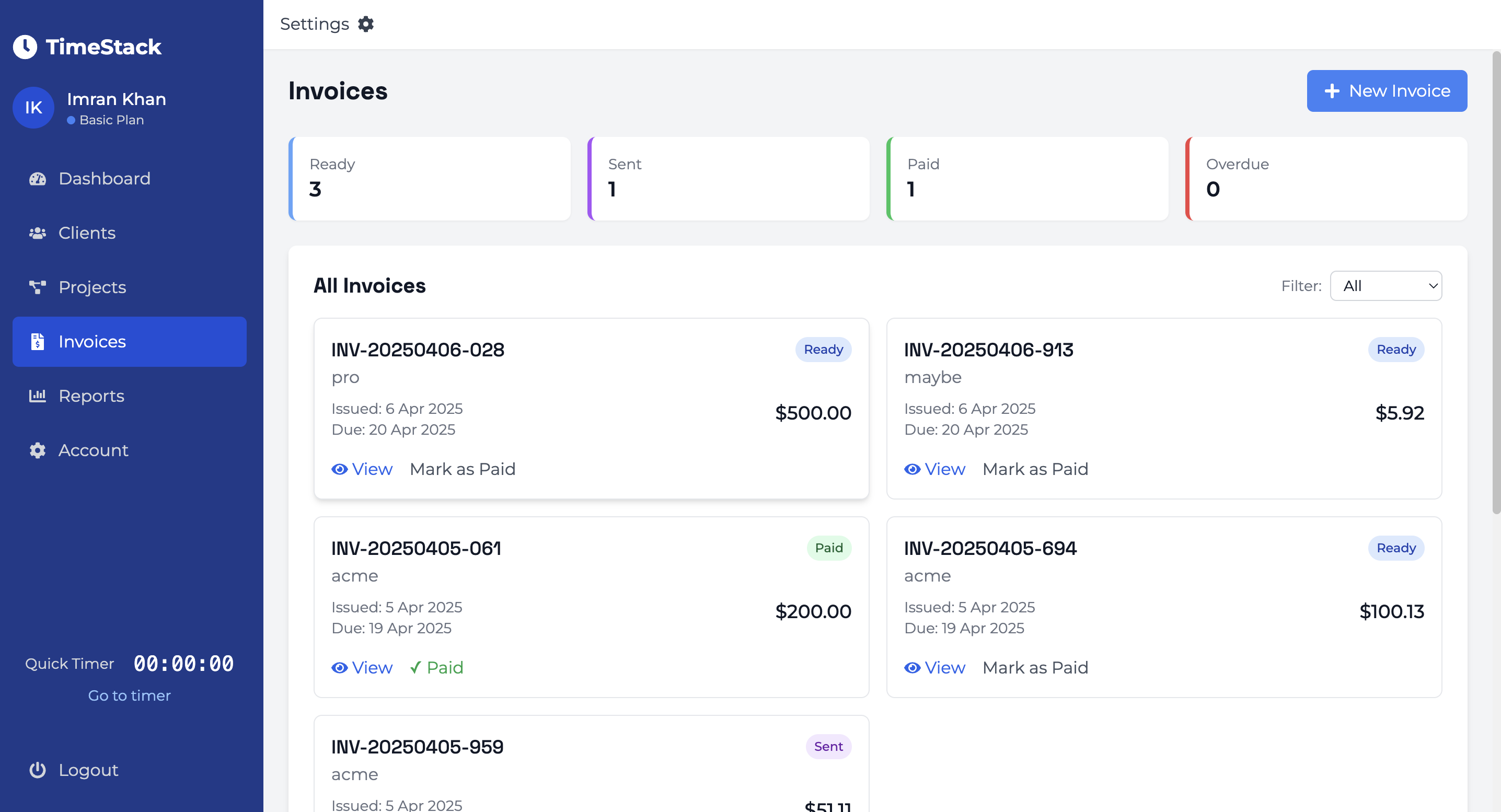Click the 'maybe' client name
The width and height of the screenshot is (1501, 812).
[x=933, y=377]
